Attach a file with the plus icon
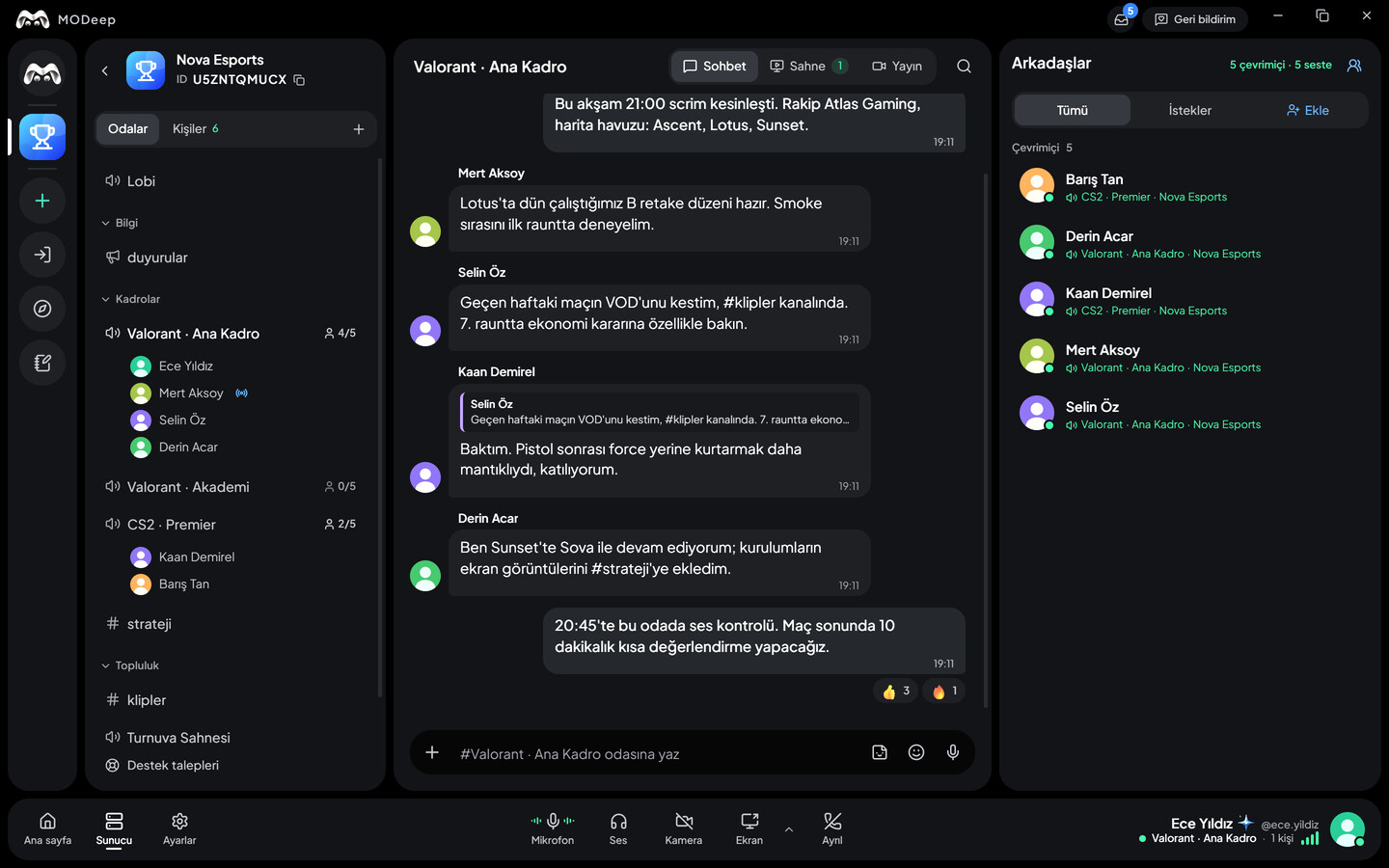Screen dimensions: 1389x868 tap(432, 753)
